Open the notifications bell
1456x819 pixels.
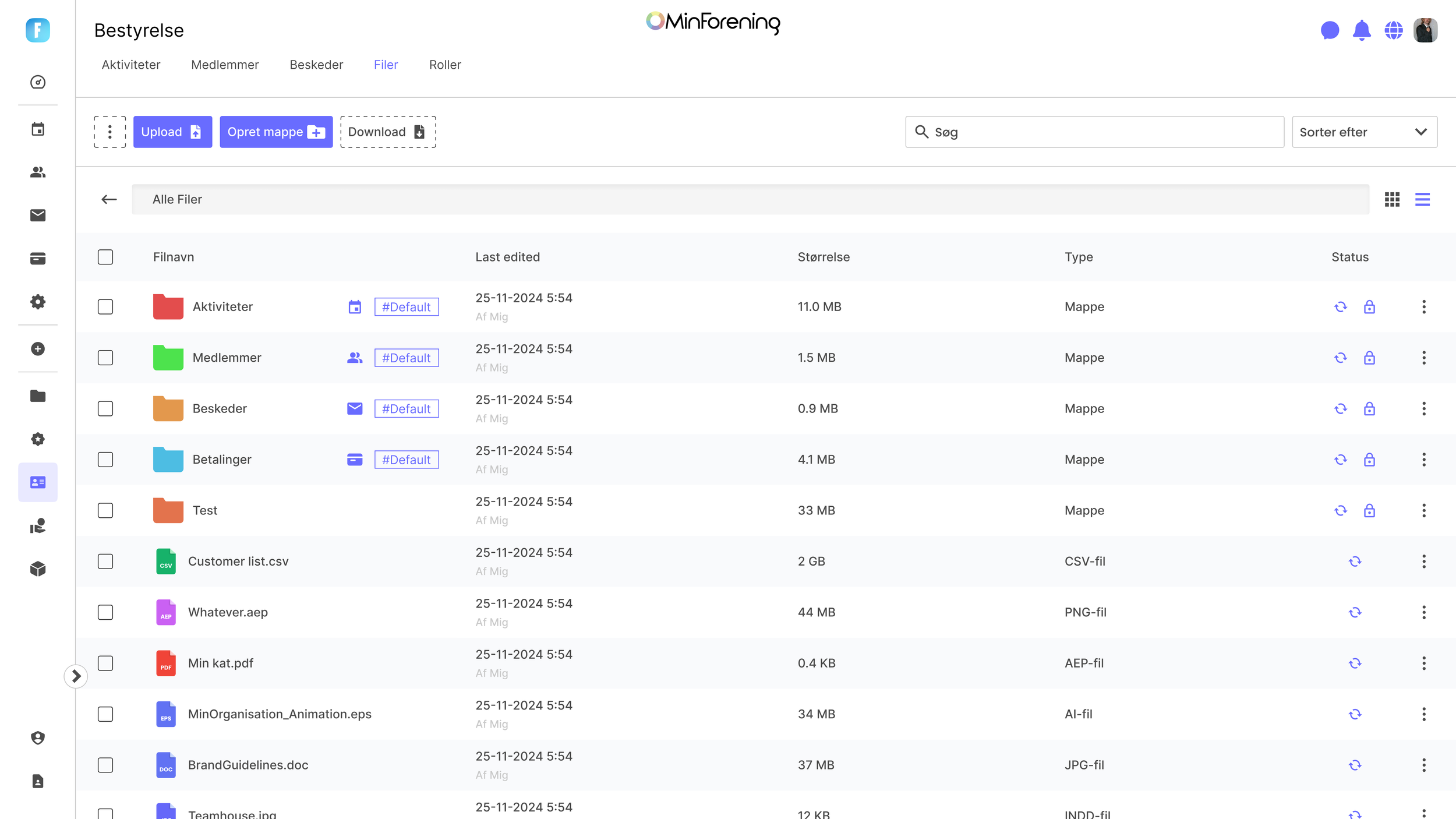(1362, 30)
